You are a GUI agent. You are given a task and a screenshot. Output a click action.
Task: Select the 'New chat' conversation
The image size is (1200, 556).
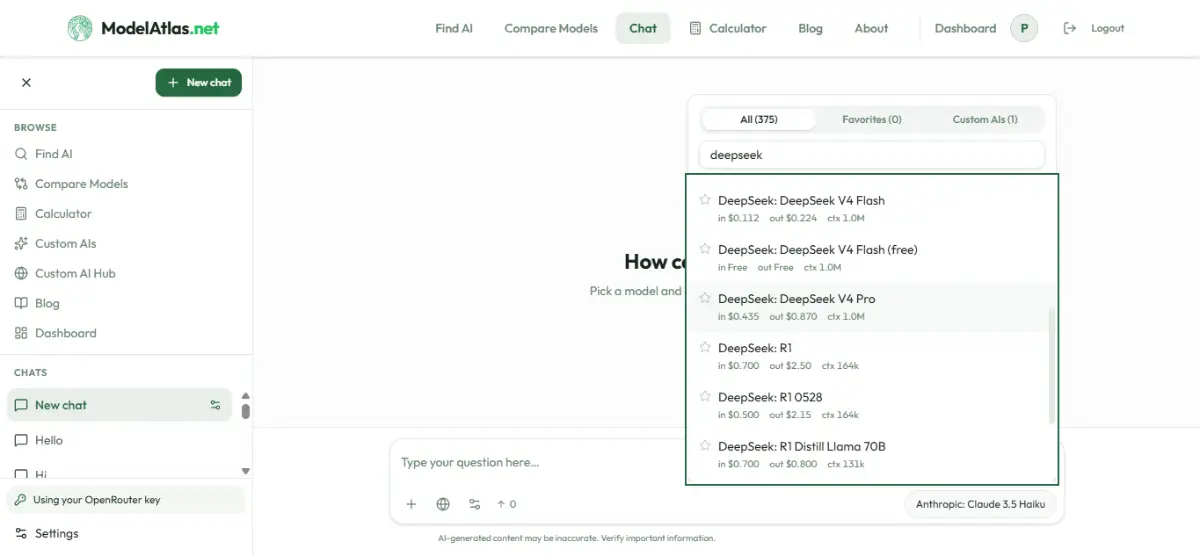click(x=119, y=405)
